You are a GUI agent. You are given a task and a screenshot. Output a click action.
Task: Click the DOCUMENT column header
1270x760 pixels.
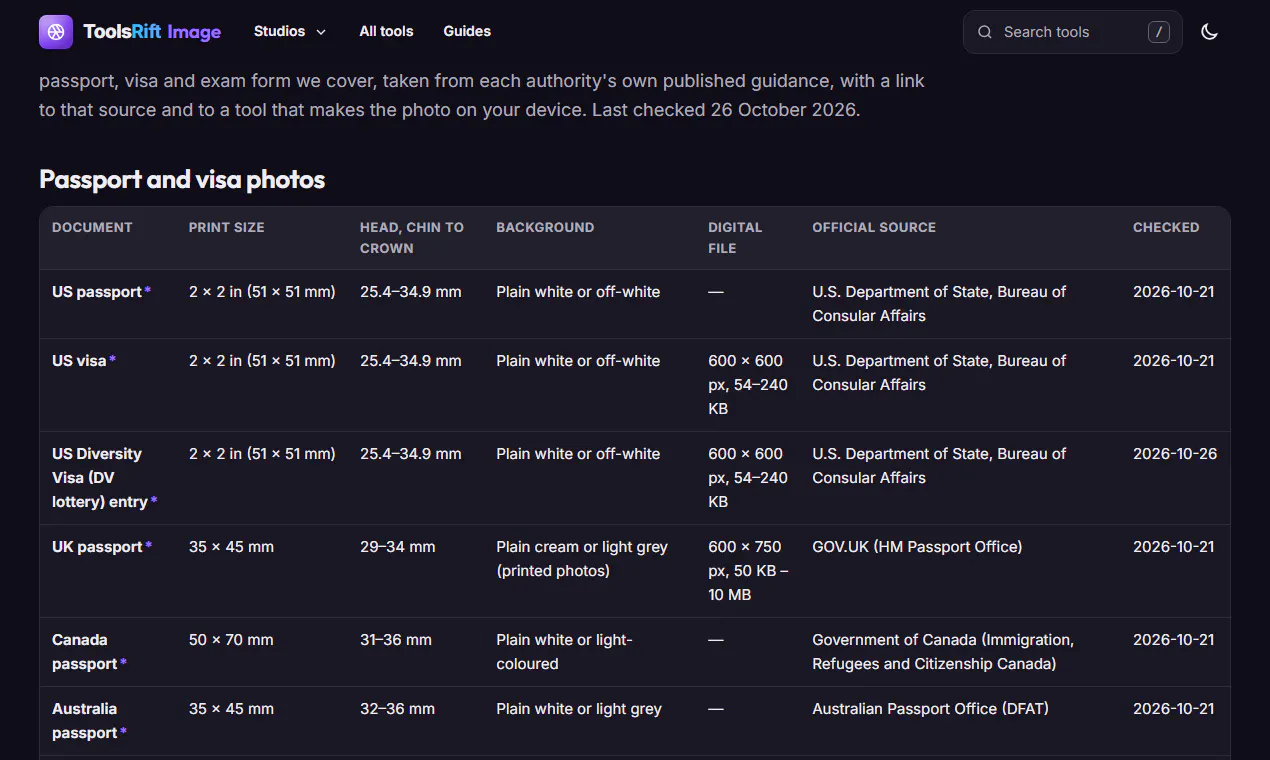coord(92,228)
